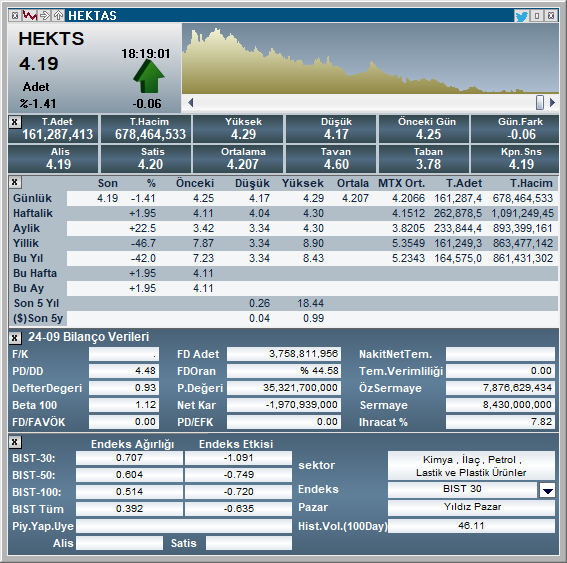Viewport: 567px width, 563px height.
Task: Close the Endeks Ağırlığı panel with its x
Action: pyautogui.click(x=15, y=442)
